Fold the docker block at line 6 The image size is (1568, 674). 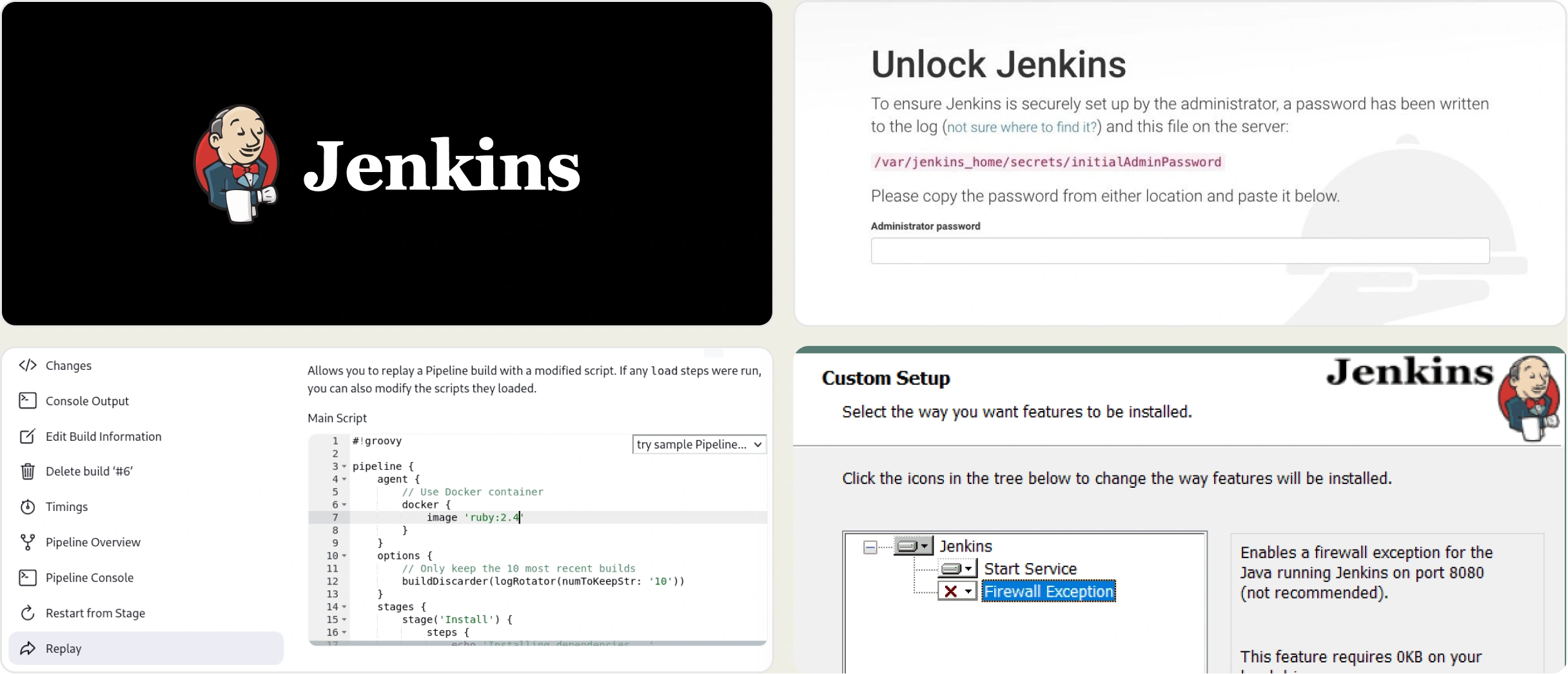344,505
